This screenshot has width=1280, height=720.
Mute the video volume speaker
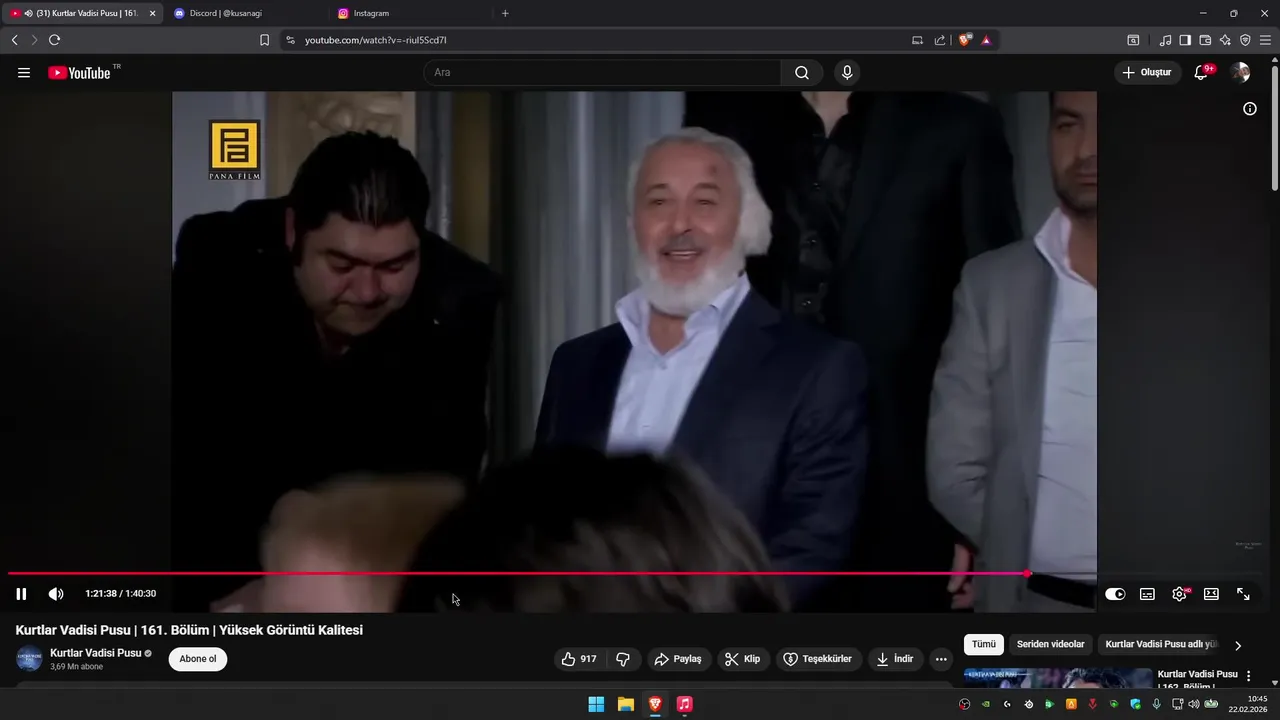[x=56, y=594]
